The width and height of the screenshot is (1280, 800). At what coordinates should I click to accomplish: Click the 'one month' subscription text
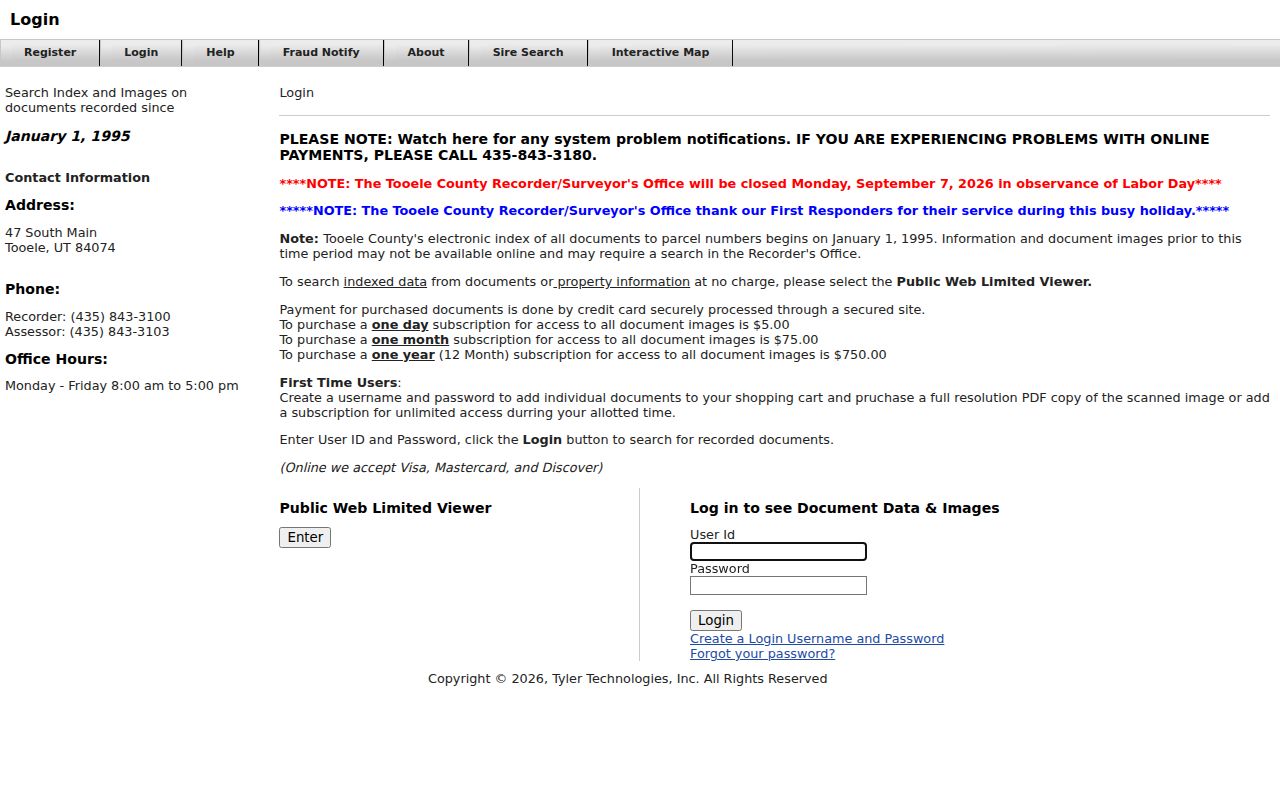[410, 340]
